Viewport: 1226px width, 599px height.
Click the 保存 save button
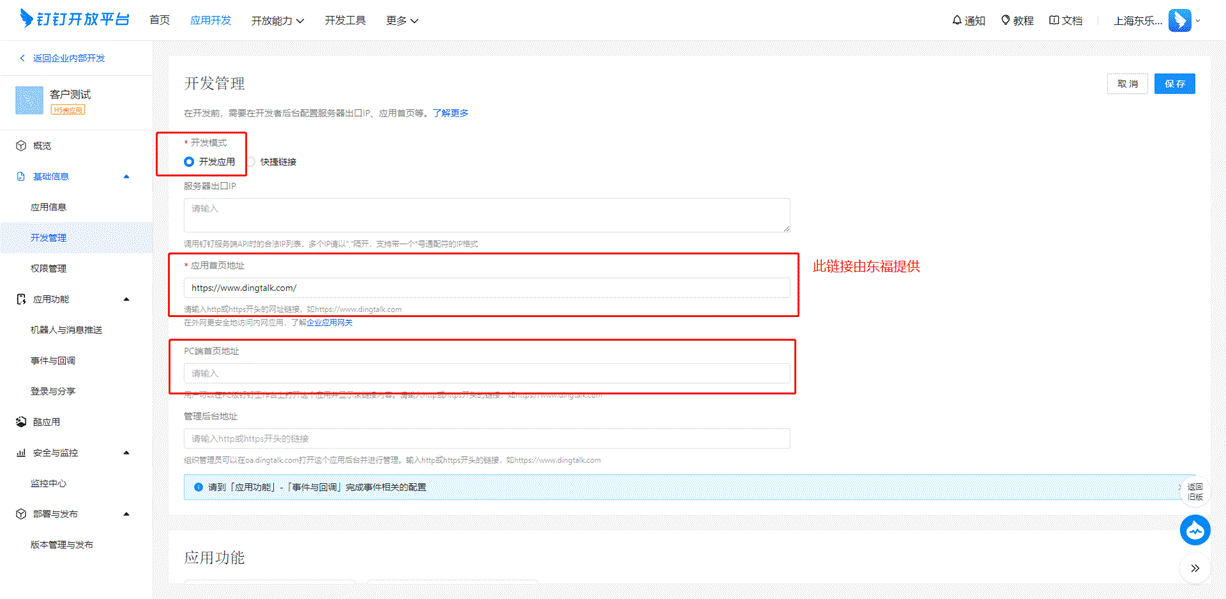[1174, 84]
